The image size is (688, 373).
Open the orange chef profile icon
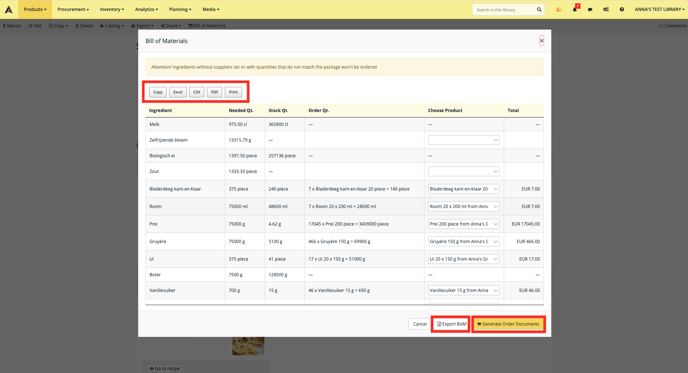pos(559,9)
